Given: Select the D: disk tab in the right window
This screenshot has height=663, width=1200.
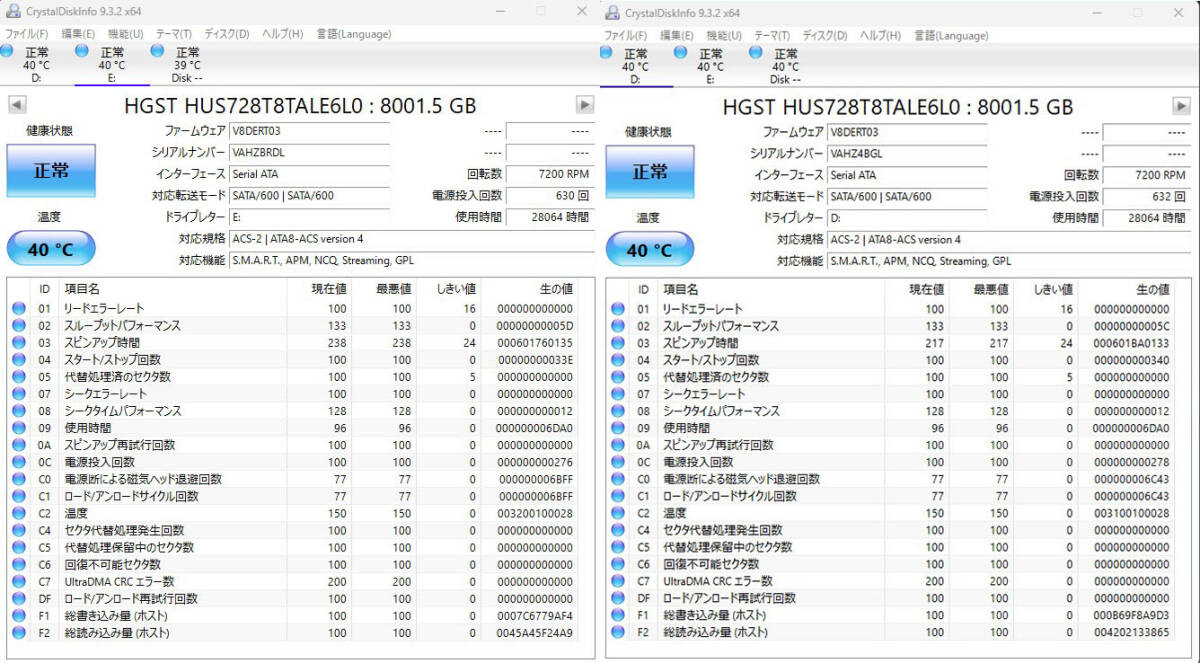Looking at the screenshot, I should (x=636, y=66).
